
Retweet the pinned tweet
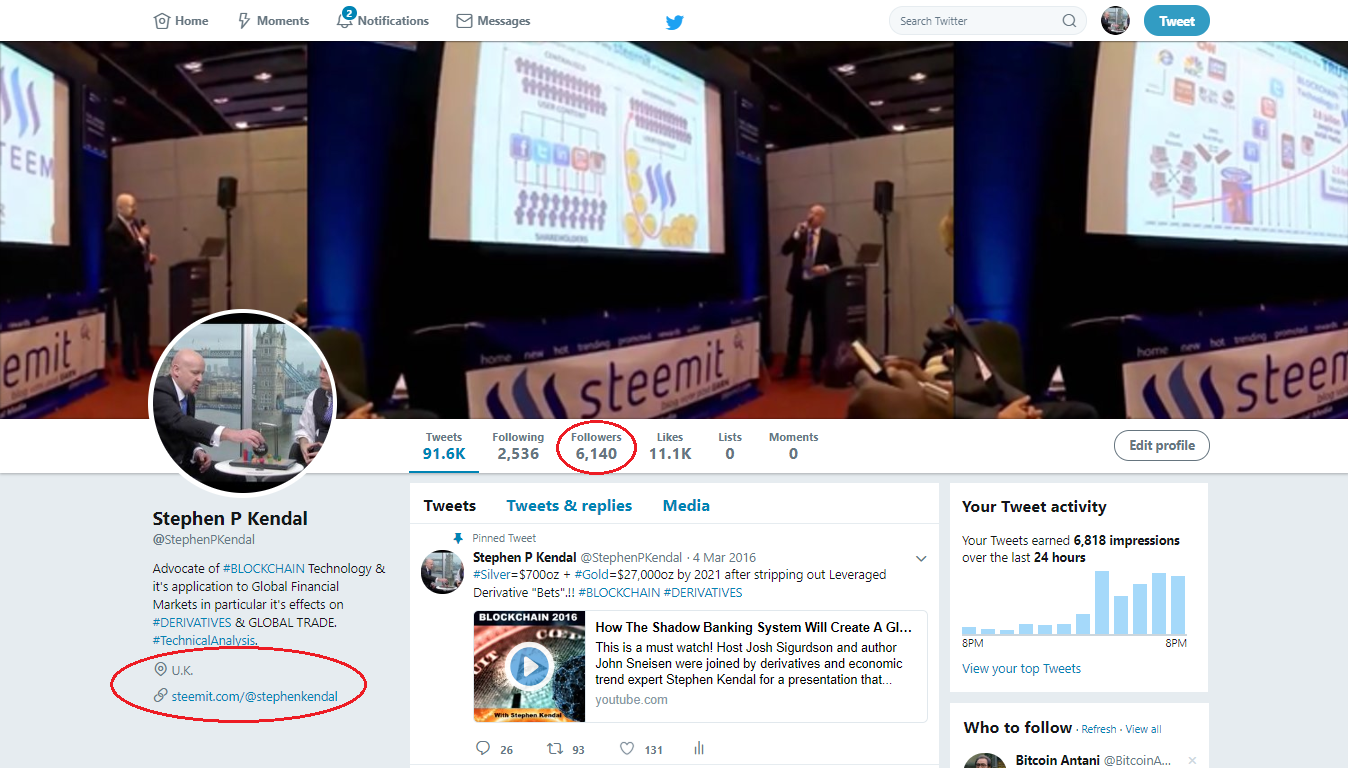click(x=555, y=748)
